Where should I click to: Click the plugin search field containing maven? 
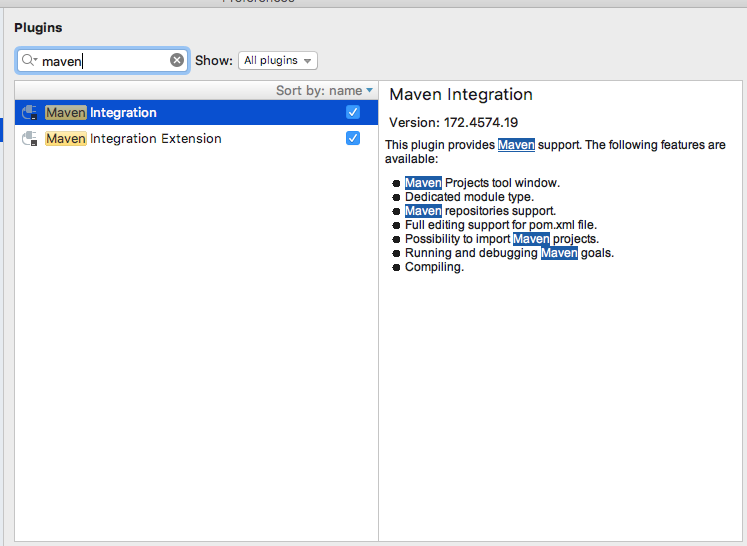[102, 61]
